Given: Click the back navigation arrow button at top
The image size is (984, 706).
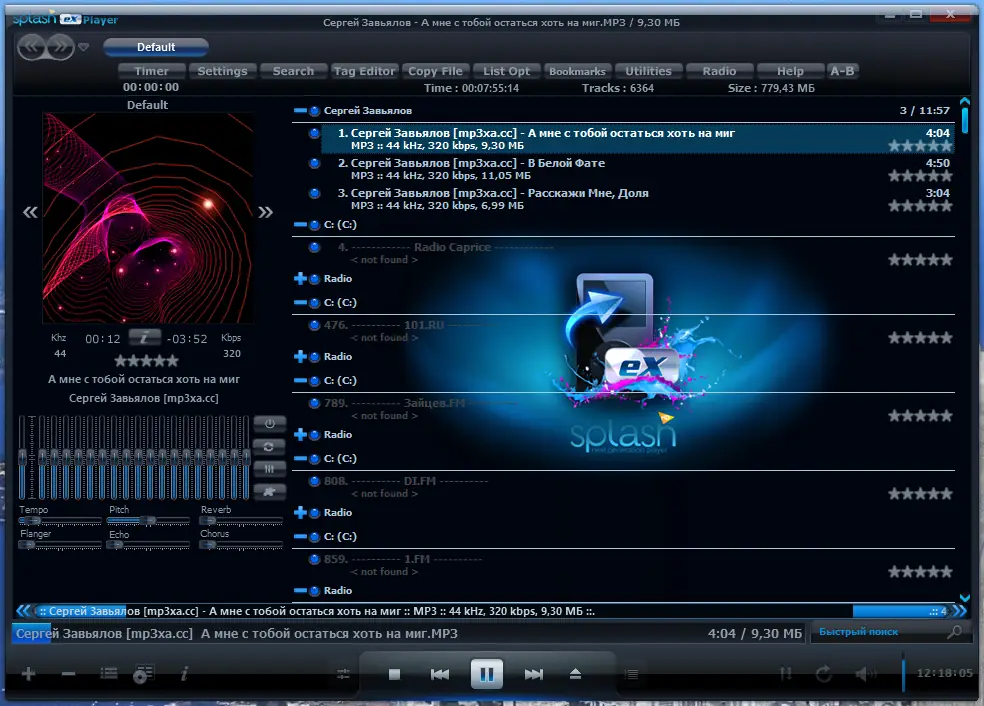Looking at the screenshot, I should click(x=32, y=46).
